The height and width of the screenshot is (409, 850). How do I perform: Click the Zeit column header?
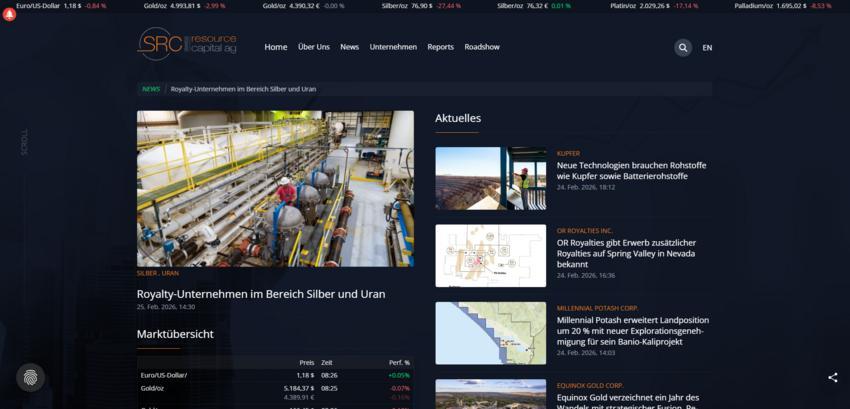tap(327, 362)
